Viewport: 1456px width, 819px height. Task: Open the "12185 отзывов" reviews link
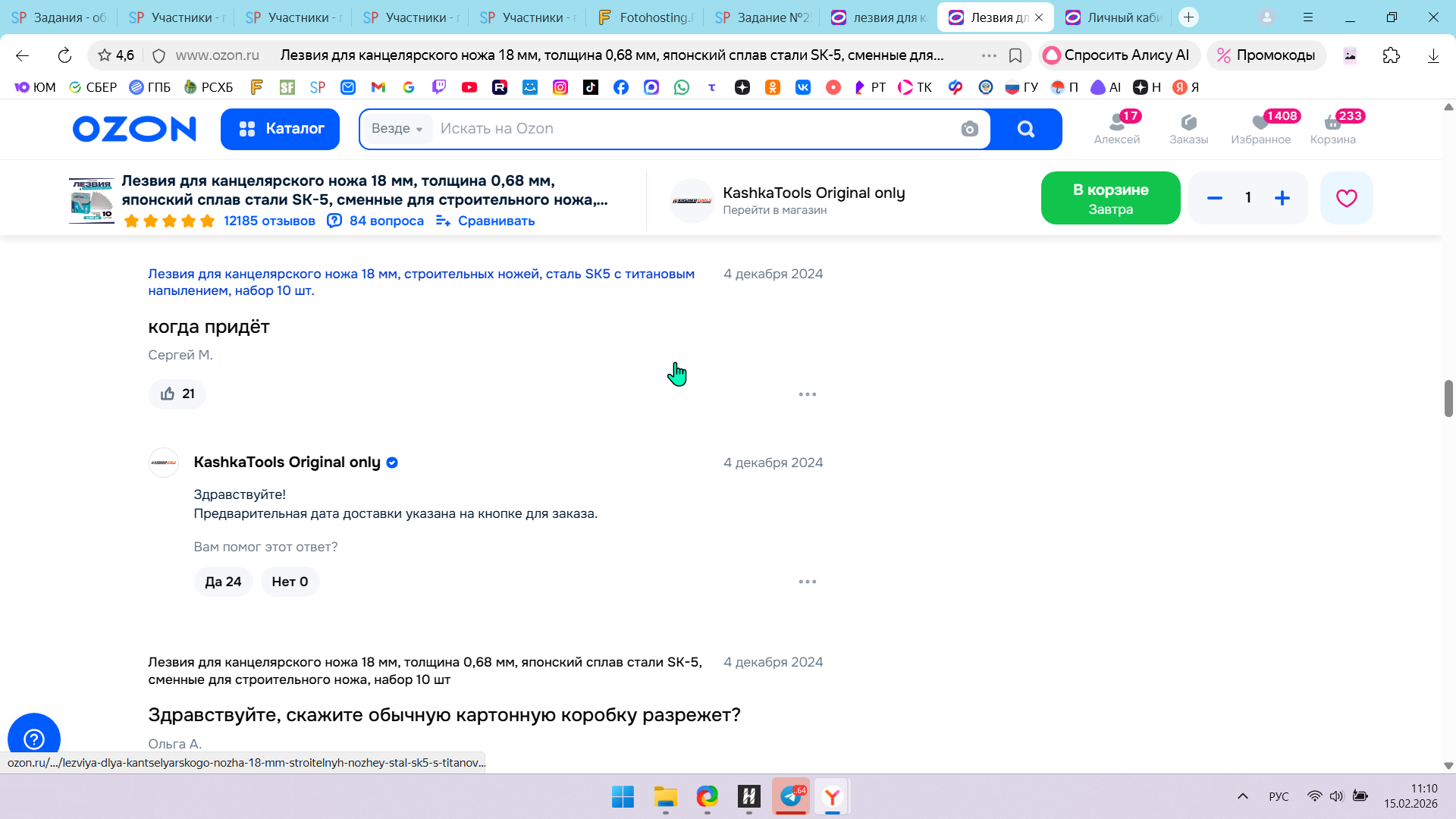[269, 221]
